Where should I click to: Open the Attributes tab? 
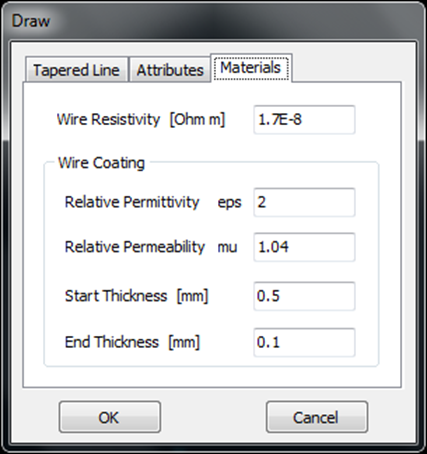pos(170,70)
